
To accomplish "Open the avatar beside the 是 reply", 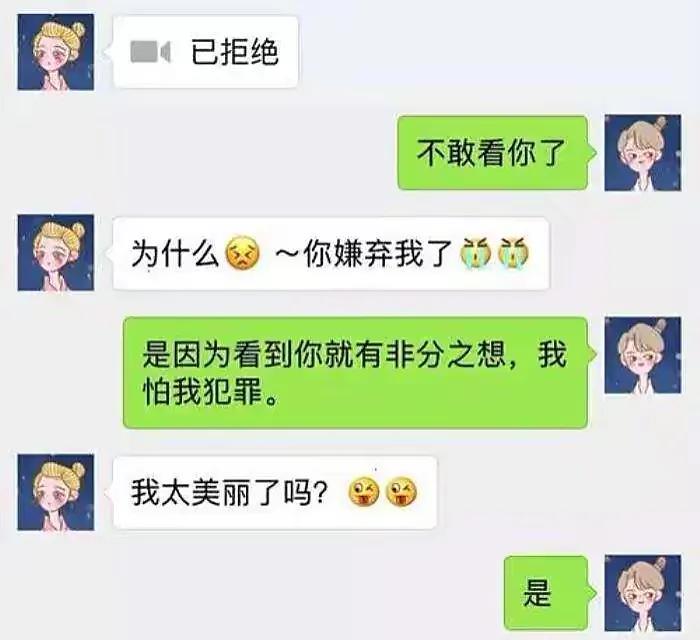I will pyautogui.click(x=643, y=593).
